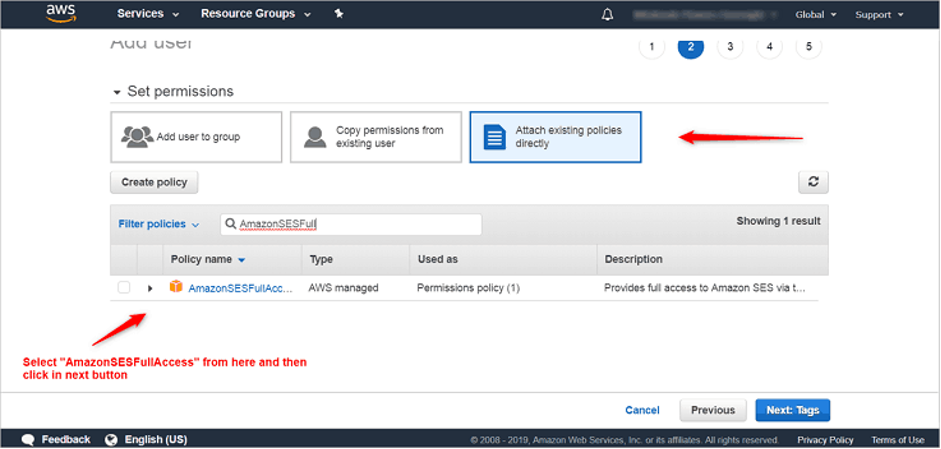This screenshot has height=449, width=941.
Task: Choose Add user to group option
Action: pyautogui.click(x=196, y=137)
